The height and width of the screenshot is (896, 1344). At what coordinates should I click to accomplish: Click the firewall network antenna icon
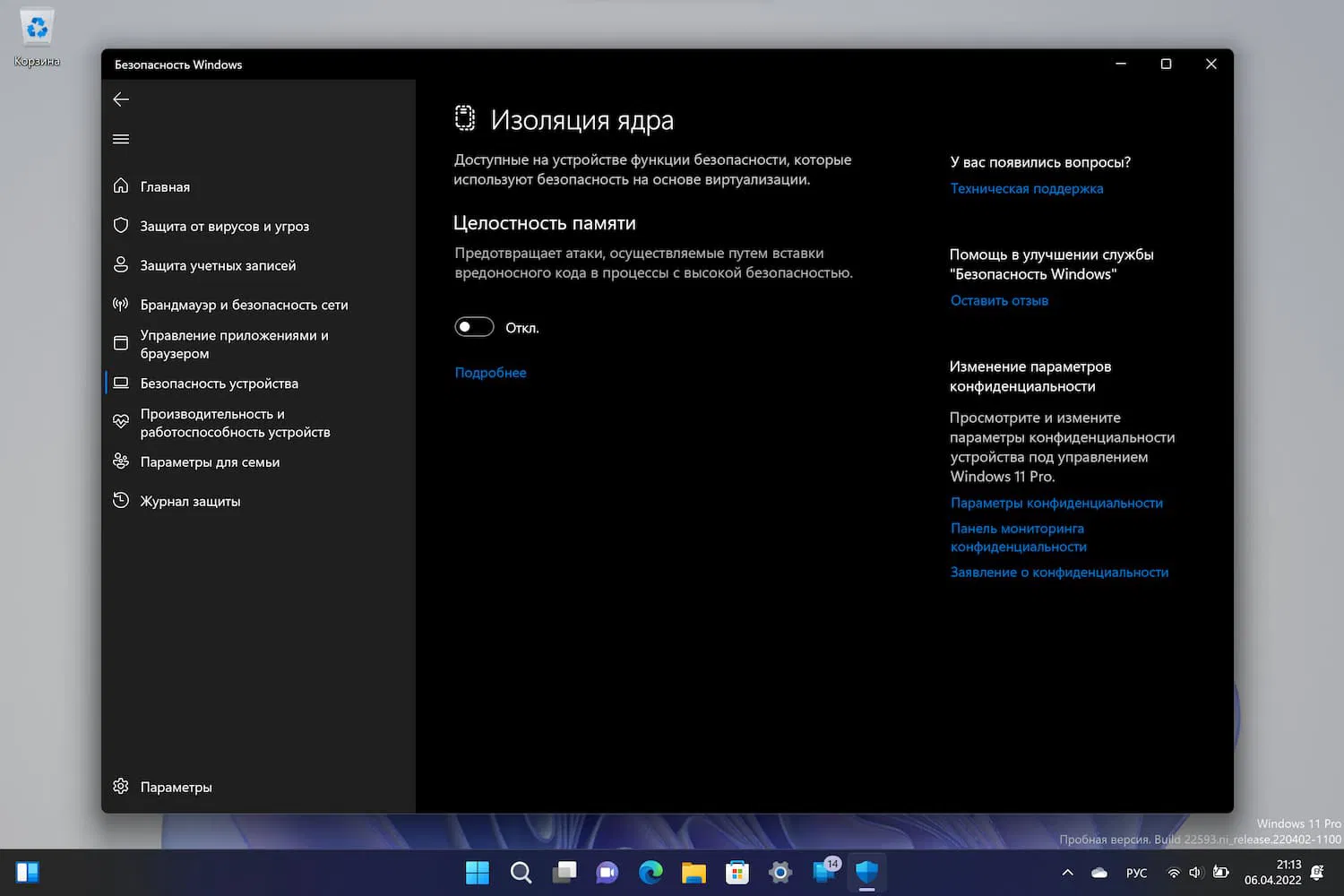(x=121, y=304)
